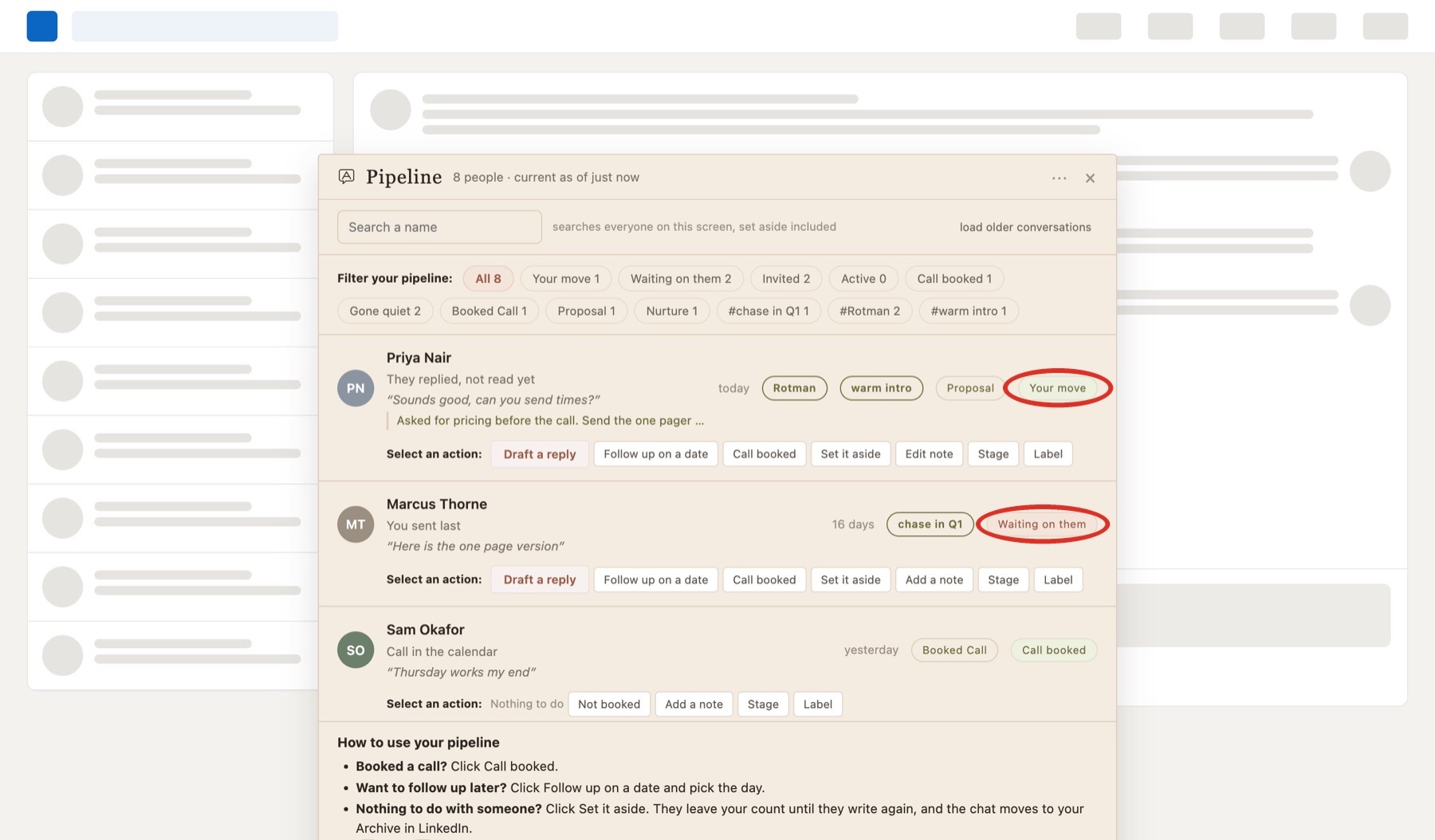Click Marcus Thorne's MT avatar
This screenshot has height=840, width=1435.
tap(356, 524)
